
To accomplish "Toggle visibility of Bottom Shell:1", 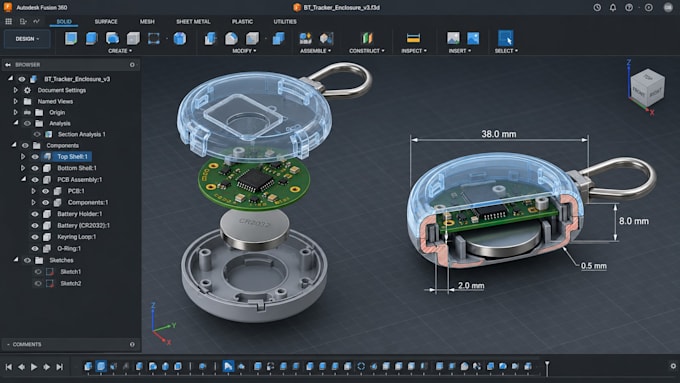I will coord(35,168).
